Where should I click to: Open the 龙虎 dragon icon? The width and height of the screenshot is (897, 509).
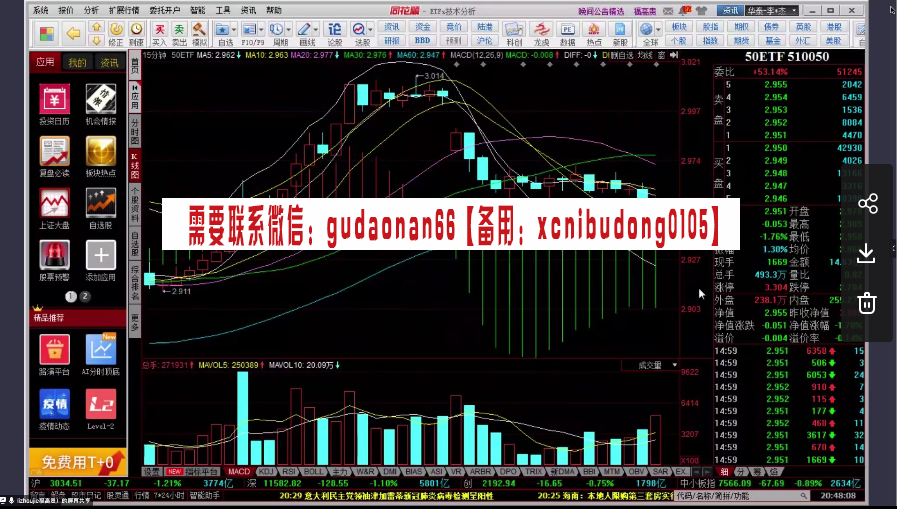click(x=541, y=34)
